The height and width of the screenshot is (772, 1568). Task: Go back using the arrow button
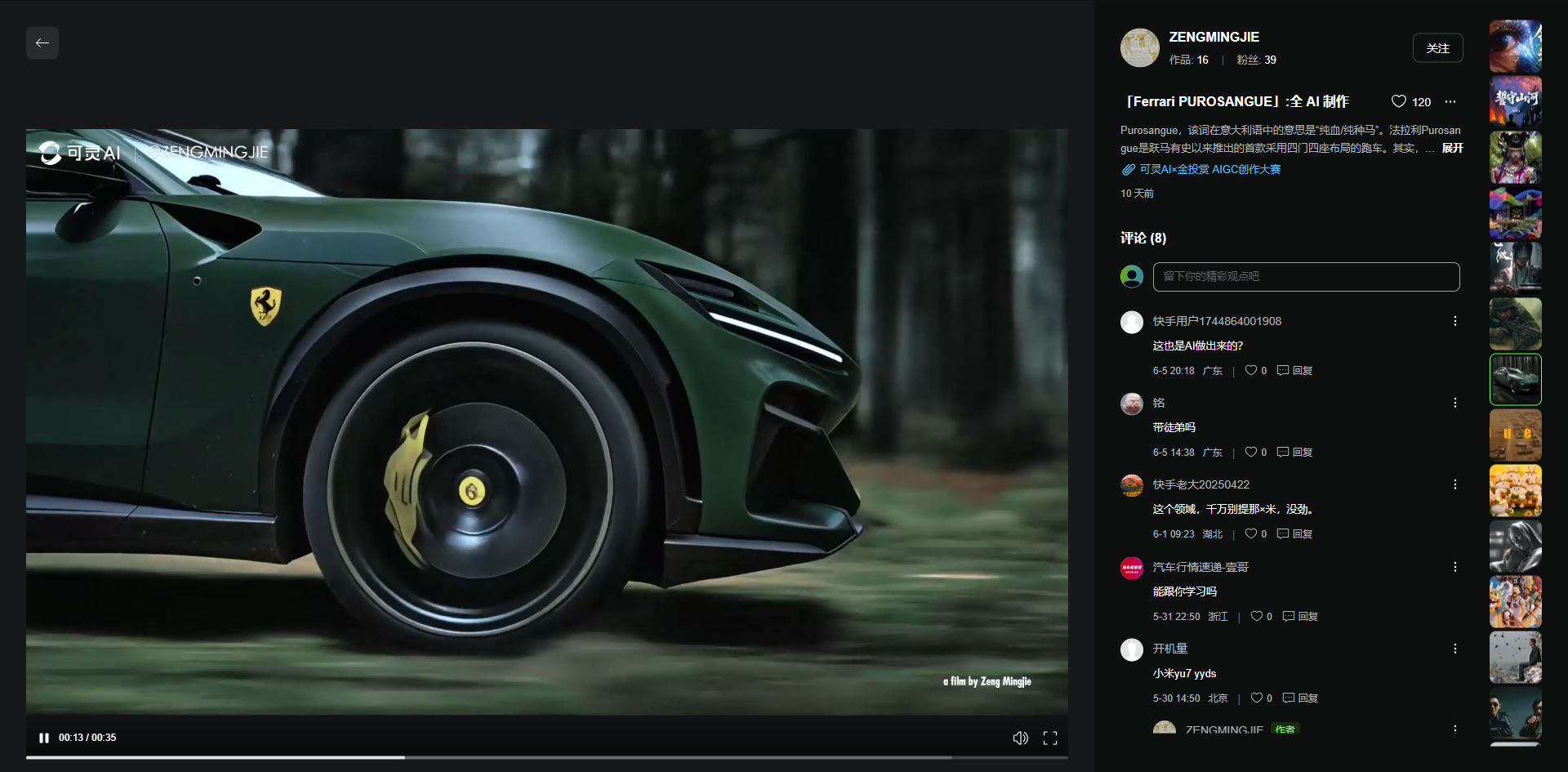(x=42, y=43)
